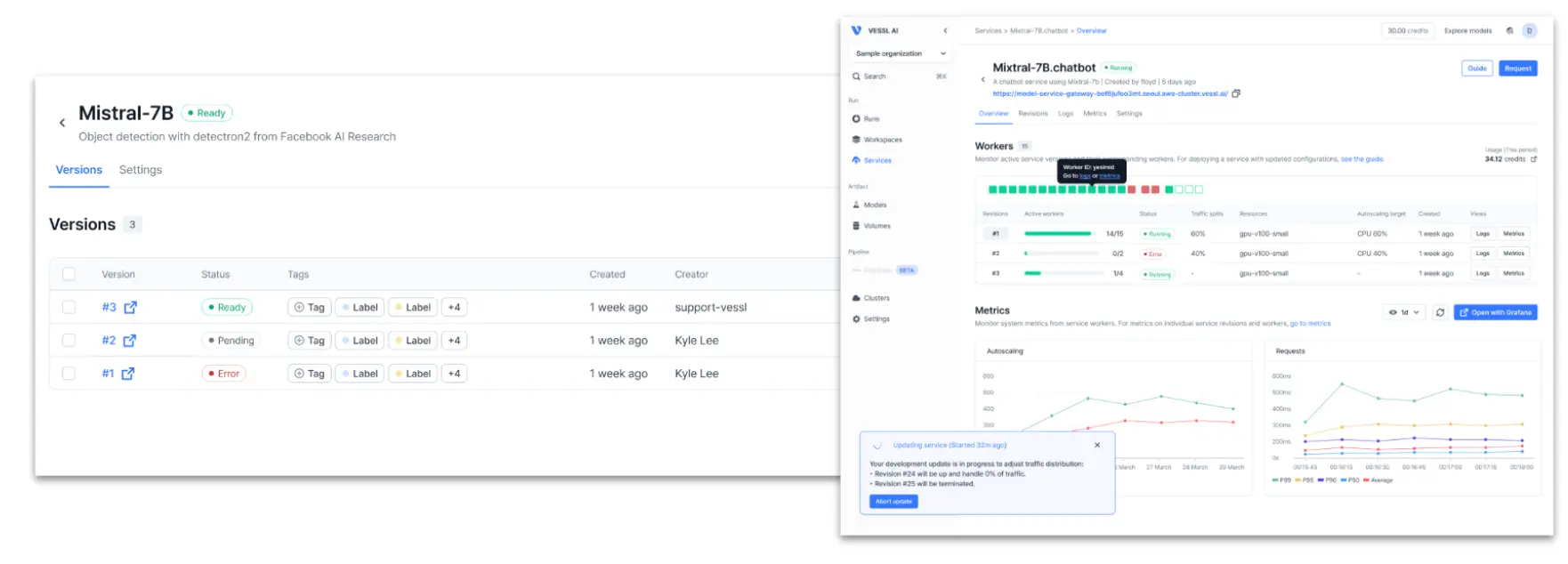1568x564 pixels.
Task: Click the 30.00 credits button
Action: click(x=1408, y=30)
